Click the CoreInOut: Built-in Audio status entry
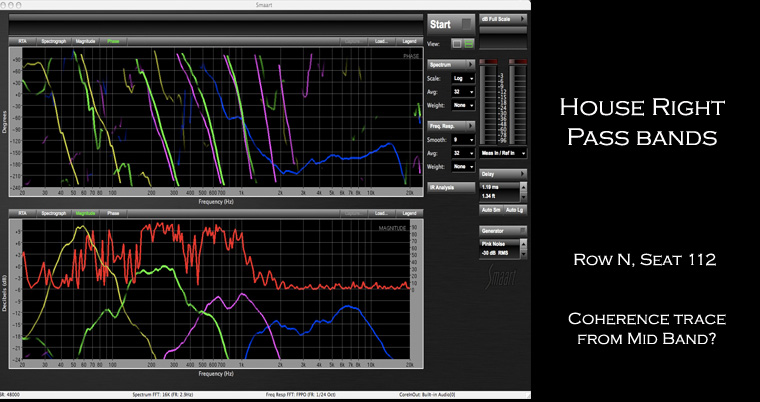 point(427,395)
